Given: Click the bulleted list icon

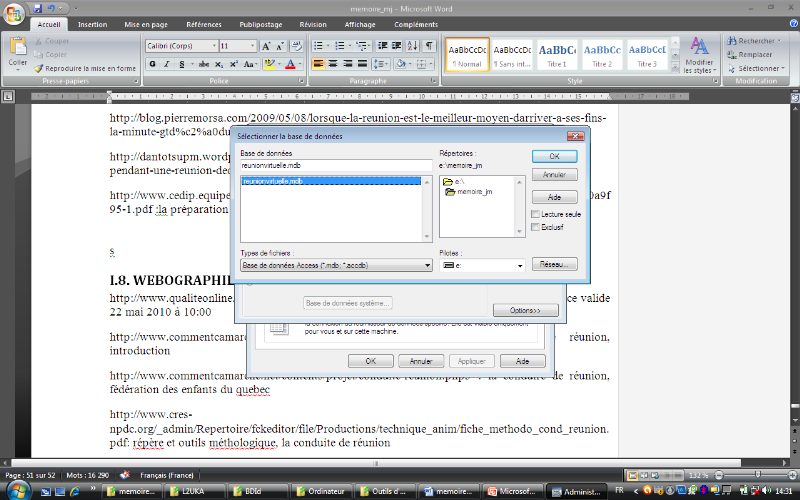Looking at the screenshot, I should coord(318,46).
